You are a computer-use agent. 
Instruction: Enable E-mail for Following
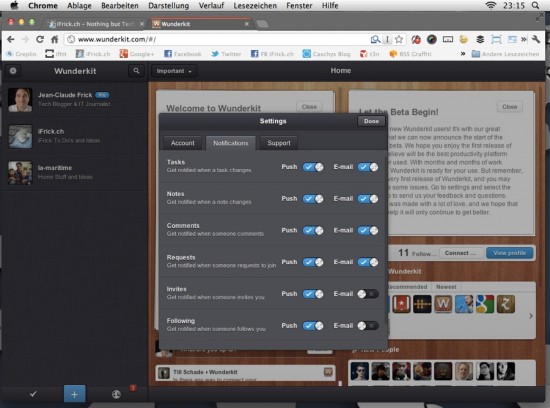pyautogui.click(x=368, y=326)
